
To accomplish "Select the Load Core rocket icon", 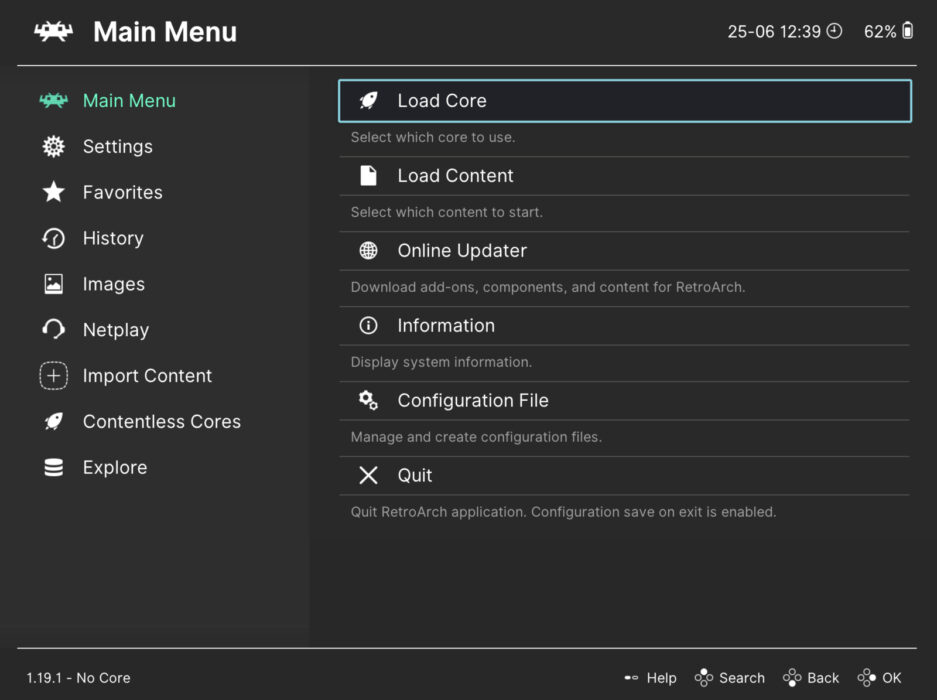I will pos(368,100).
